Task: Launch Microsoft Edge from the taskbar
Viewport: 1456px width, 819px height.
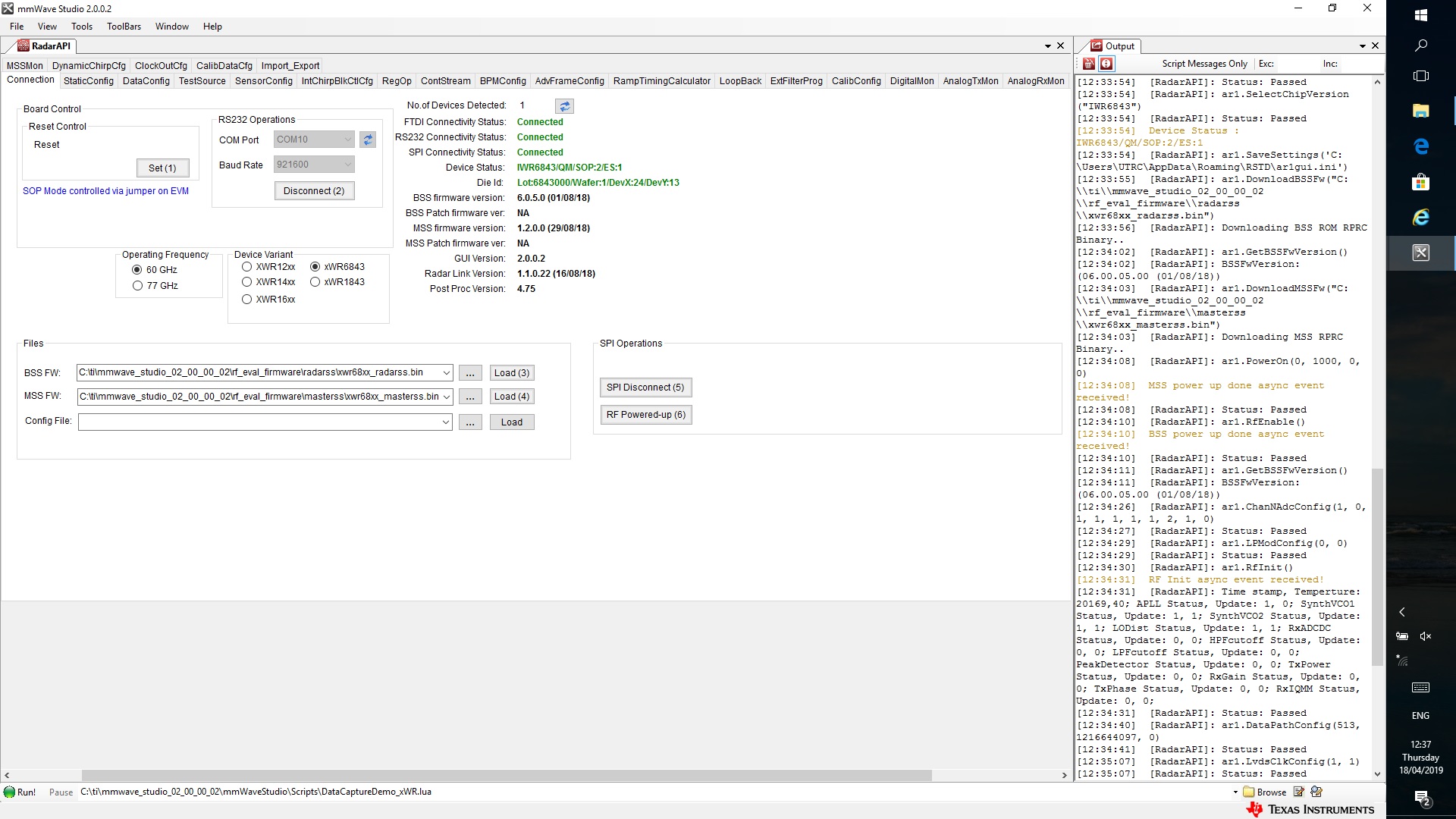Action: (x=1421, y=146)
